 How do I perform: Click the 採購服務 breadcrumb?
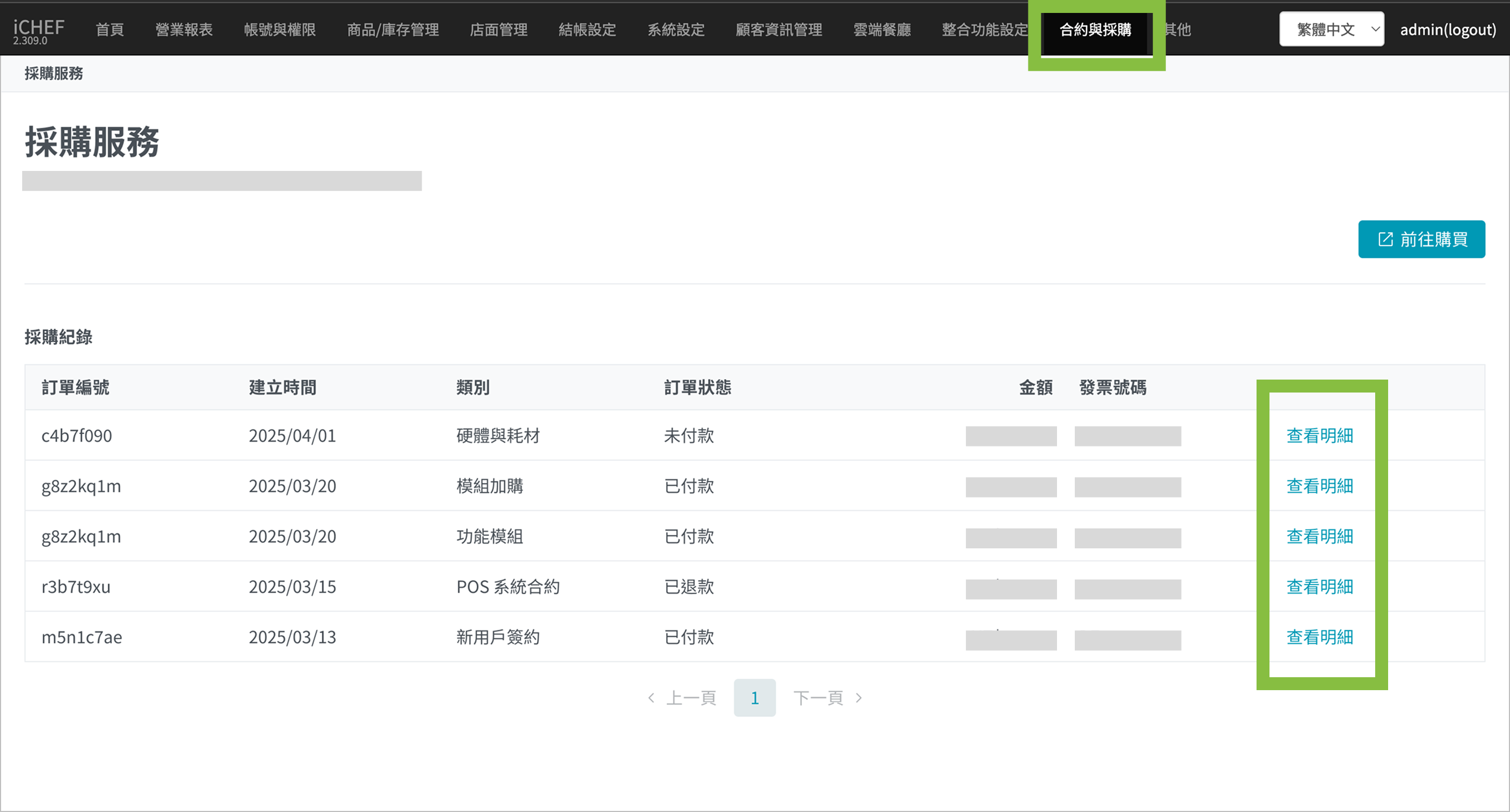pyautogui.click(x=53, y=73)
